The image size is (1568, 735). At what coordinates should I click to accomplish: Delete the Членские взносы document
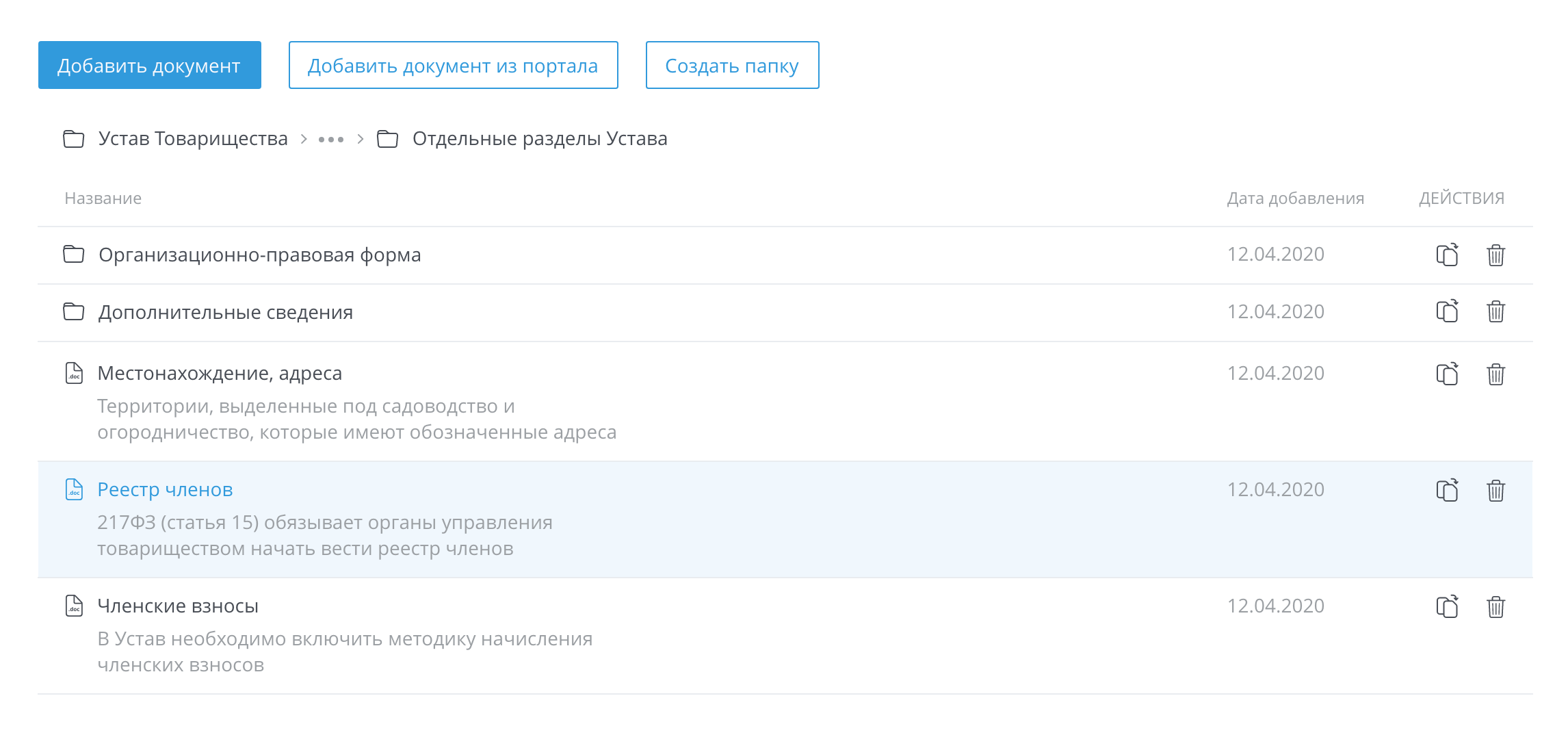(1495, 606)
